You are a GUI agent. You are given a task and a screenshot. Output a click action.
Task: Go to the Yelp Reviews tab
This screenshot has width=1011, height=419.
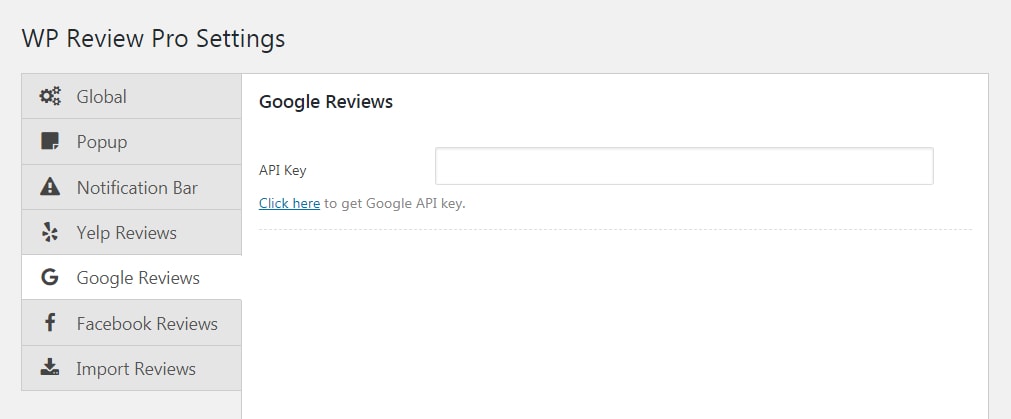pos(132,232)
